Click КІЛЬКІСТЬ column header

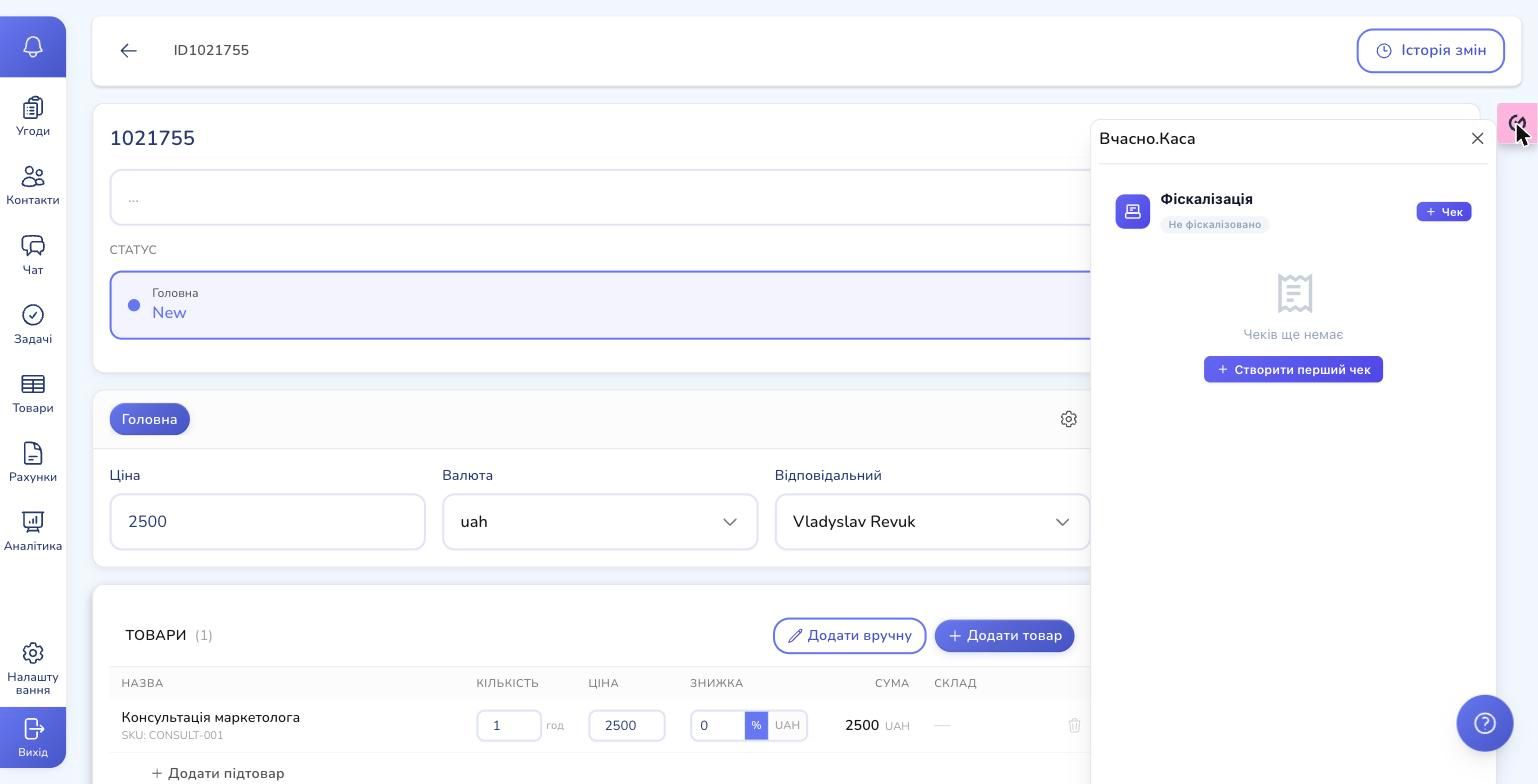tap(507, 683)
